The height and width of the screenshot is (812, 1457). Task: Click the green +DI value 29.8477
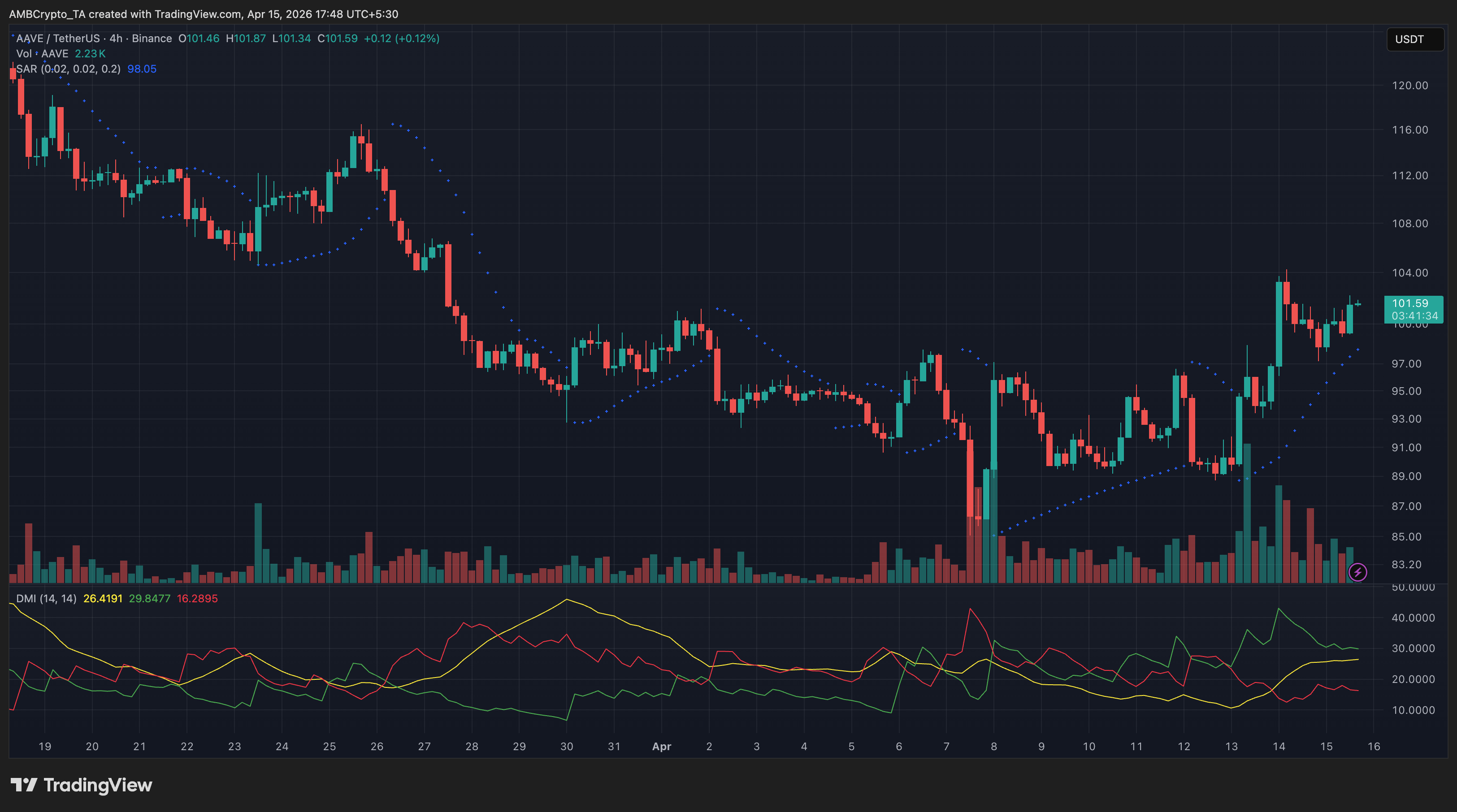tap(149, 598)
